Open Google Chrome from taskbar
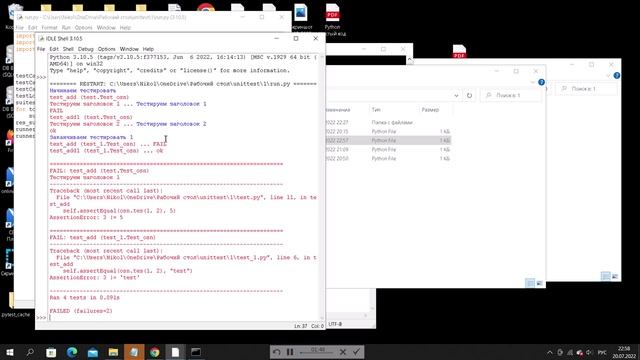The image size is (640, 360). coord(155,352)
